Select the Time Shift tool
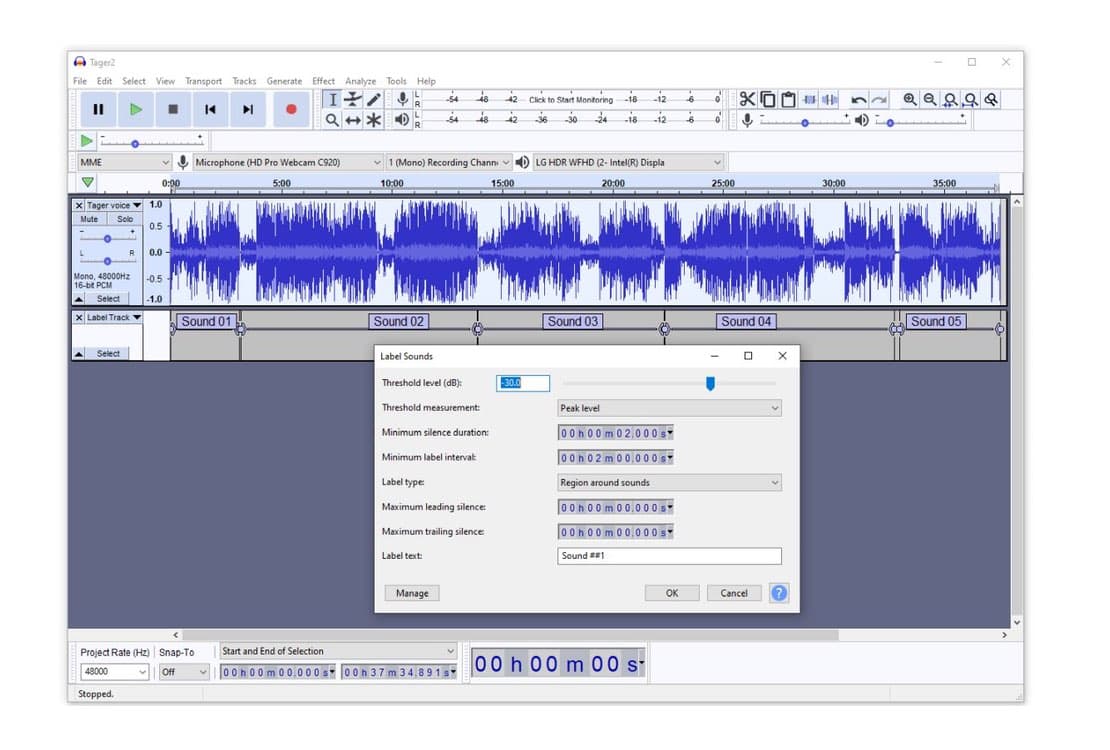Viewport: 1110px width, 750px height. pyautogui.click(x=353, y=120)
